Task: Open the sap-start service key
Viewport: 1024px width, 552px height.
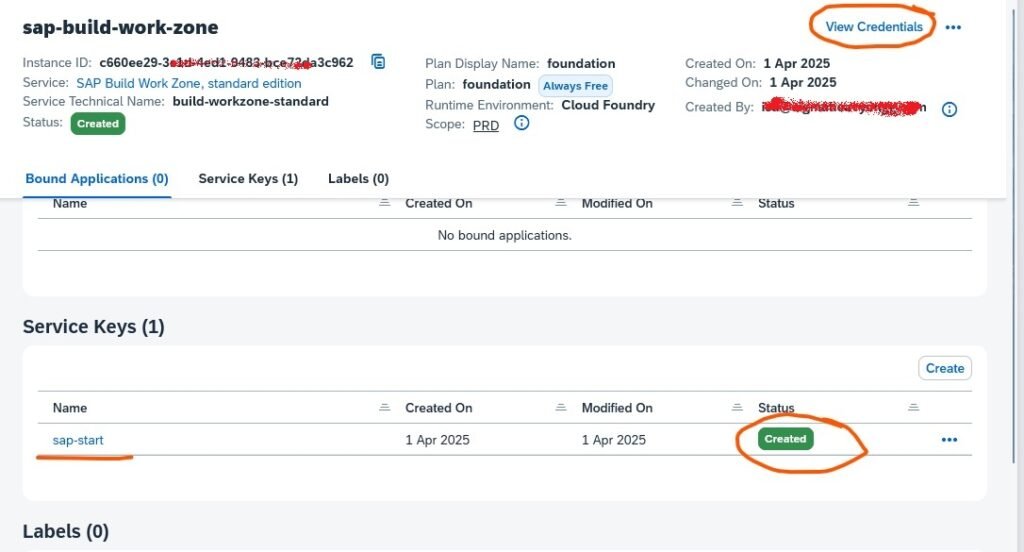Action: (x=78, y=440)
